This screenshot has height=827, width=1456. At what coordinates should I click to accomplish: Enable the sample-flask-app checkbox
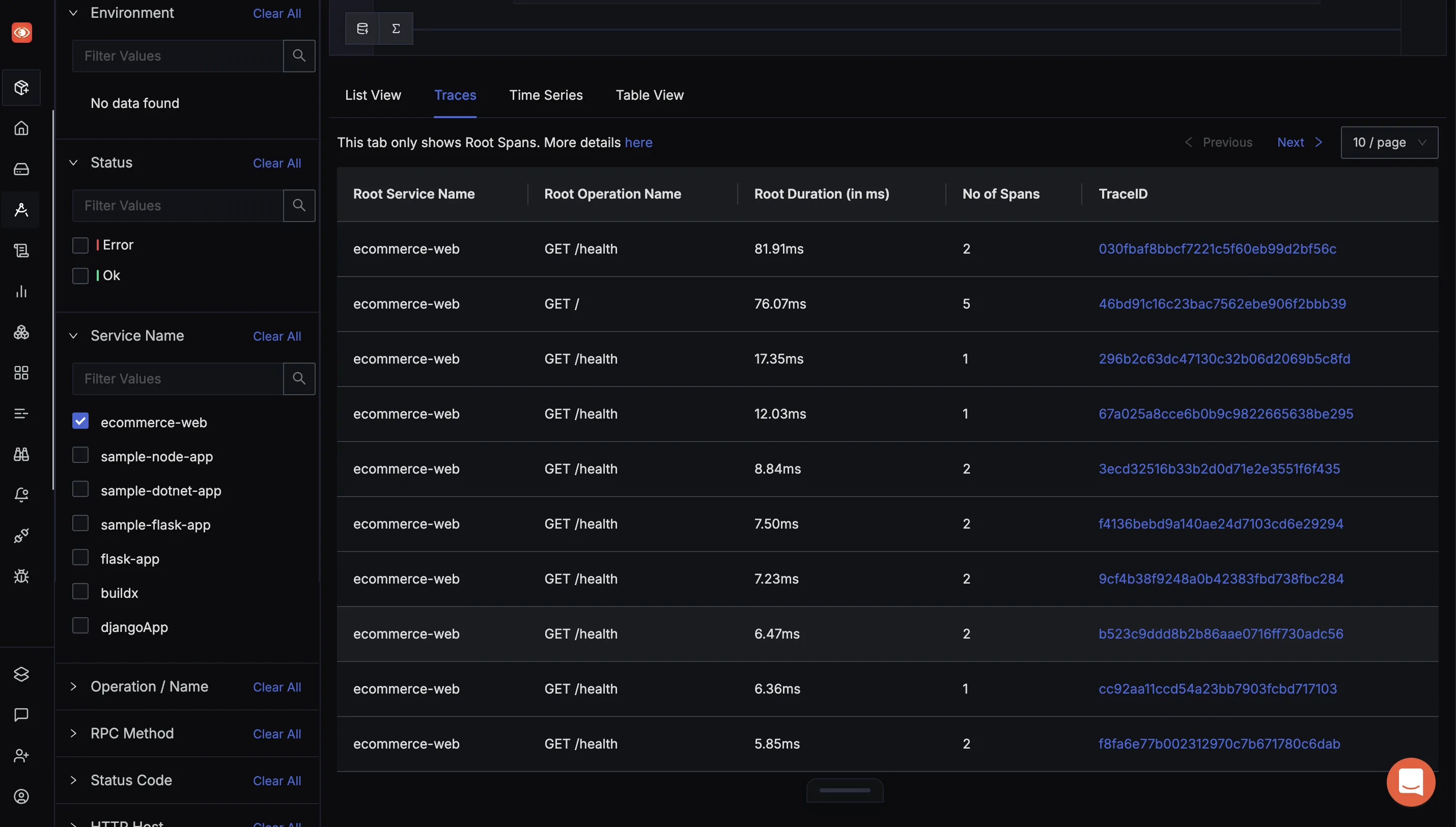coord(80,523)
